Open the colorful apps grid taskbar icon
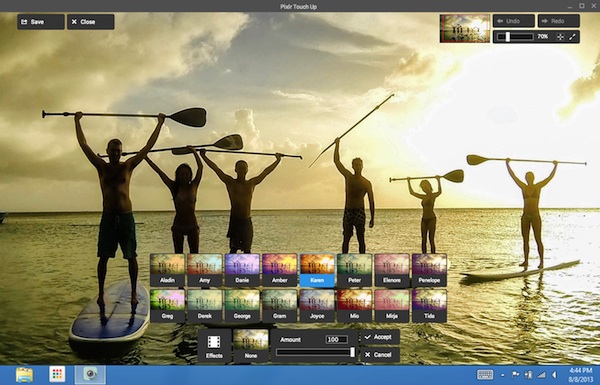This screenshot has width=600, height=385. tap(57, 374)
